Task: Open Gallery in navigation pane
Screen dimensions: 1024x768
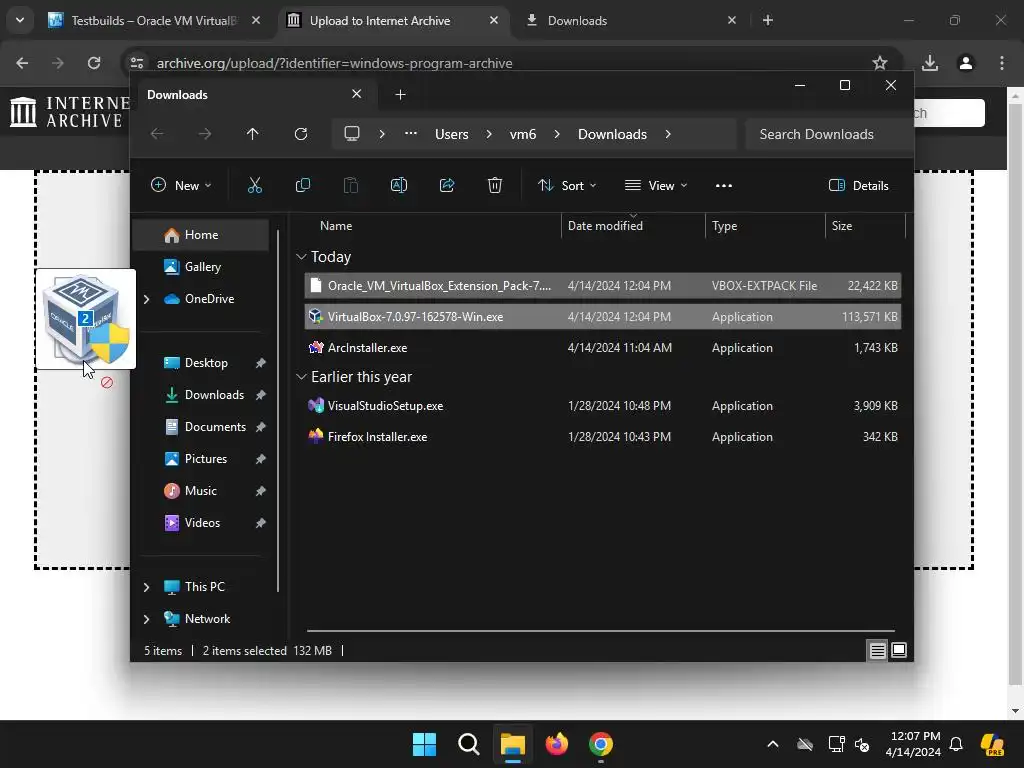Action: [202, 267]
